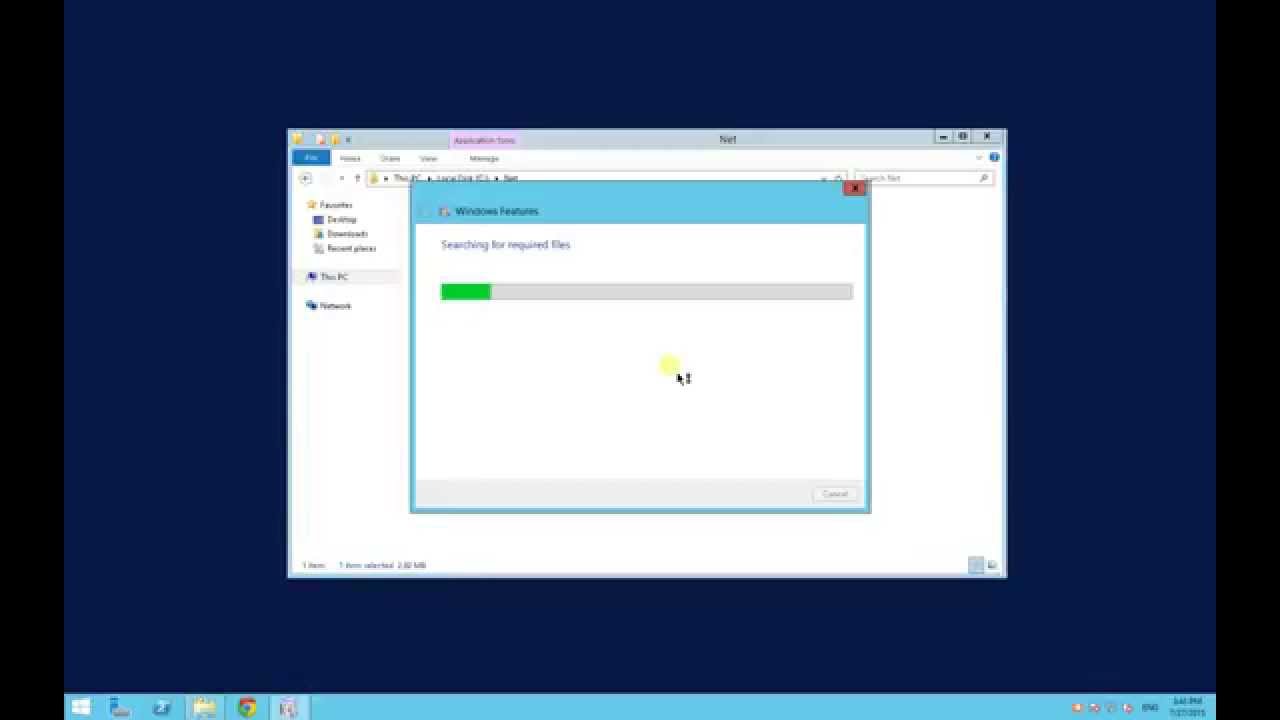Open PowerShell from taskbar

162,707
